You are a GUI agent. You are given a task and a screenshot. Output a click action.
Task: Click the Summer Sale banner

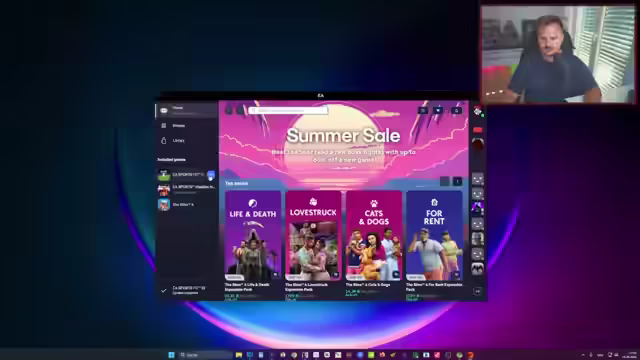coord(344,141)
